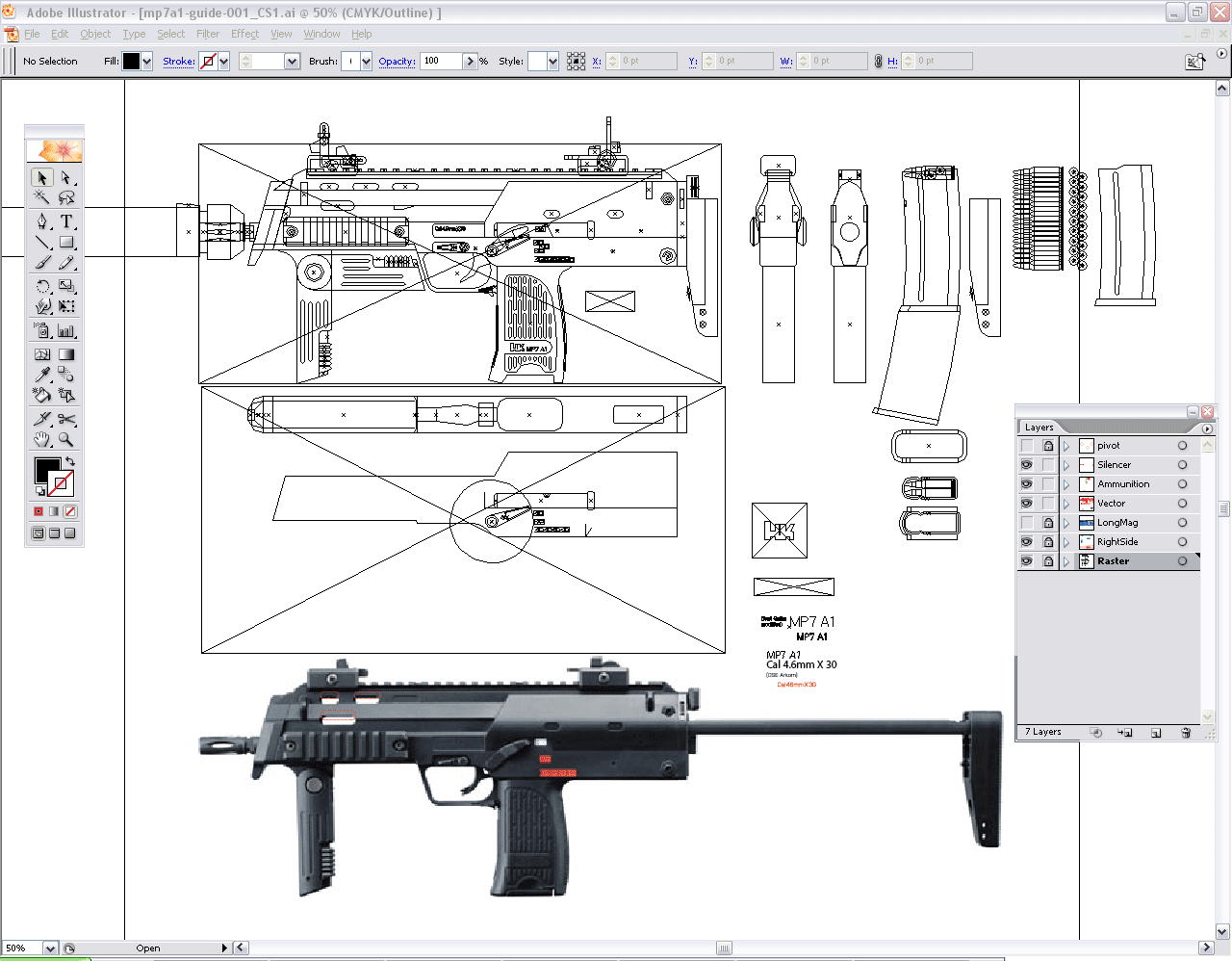Select the Blend tool
Viewport: 1232px width, 961px height.
tap(66, 375)
